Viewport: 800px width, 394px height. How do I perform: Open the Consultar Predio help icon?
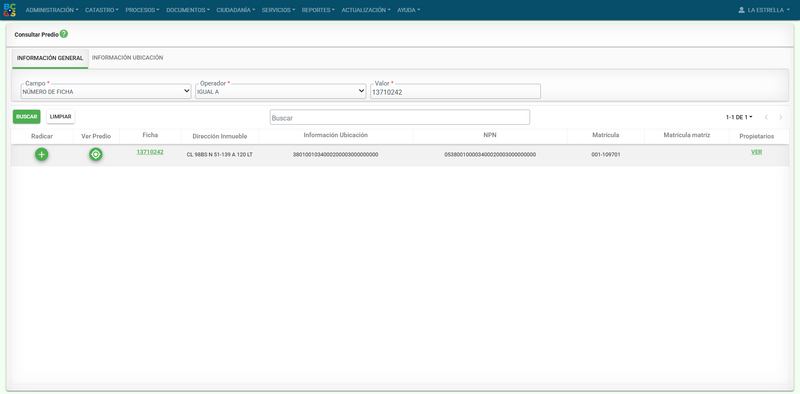63,34
